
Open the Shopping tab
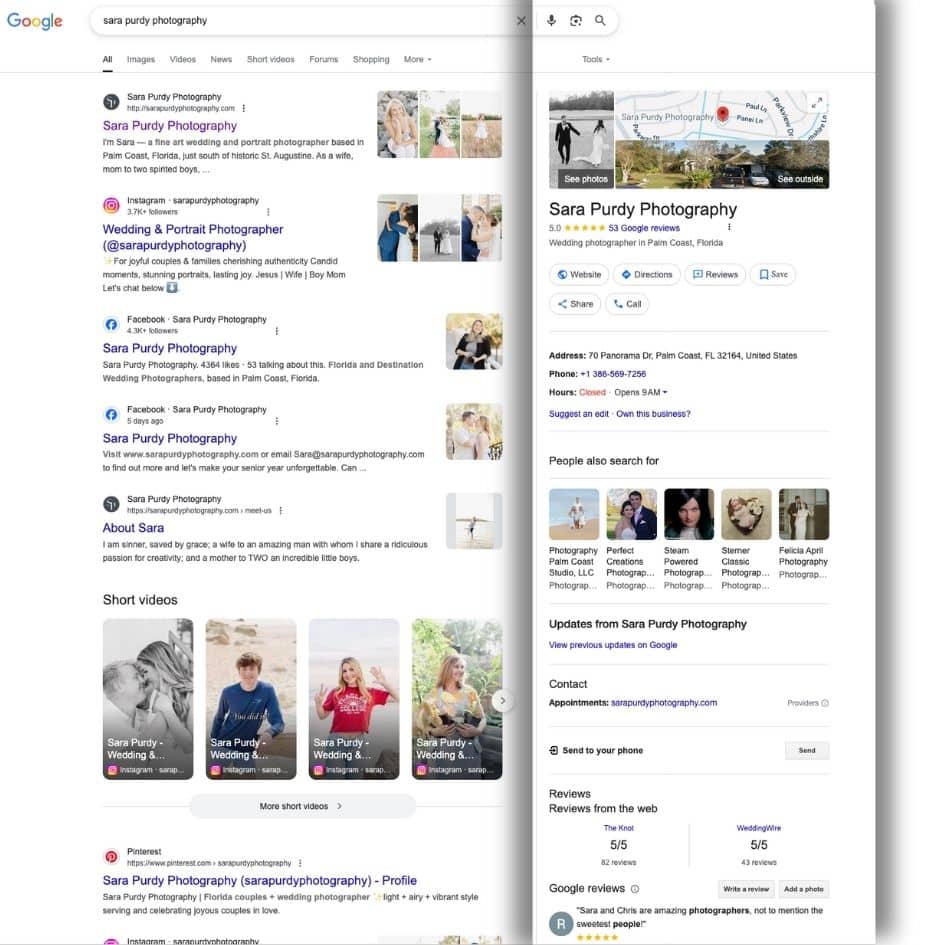click(x=371, y=59)
